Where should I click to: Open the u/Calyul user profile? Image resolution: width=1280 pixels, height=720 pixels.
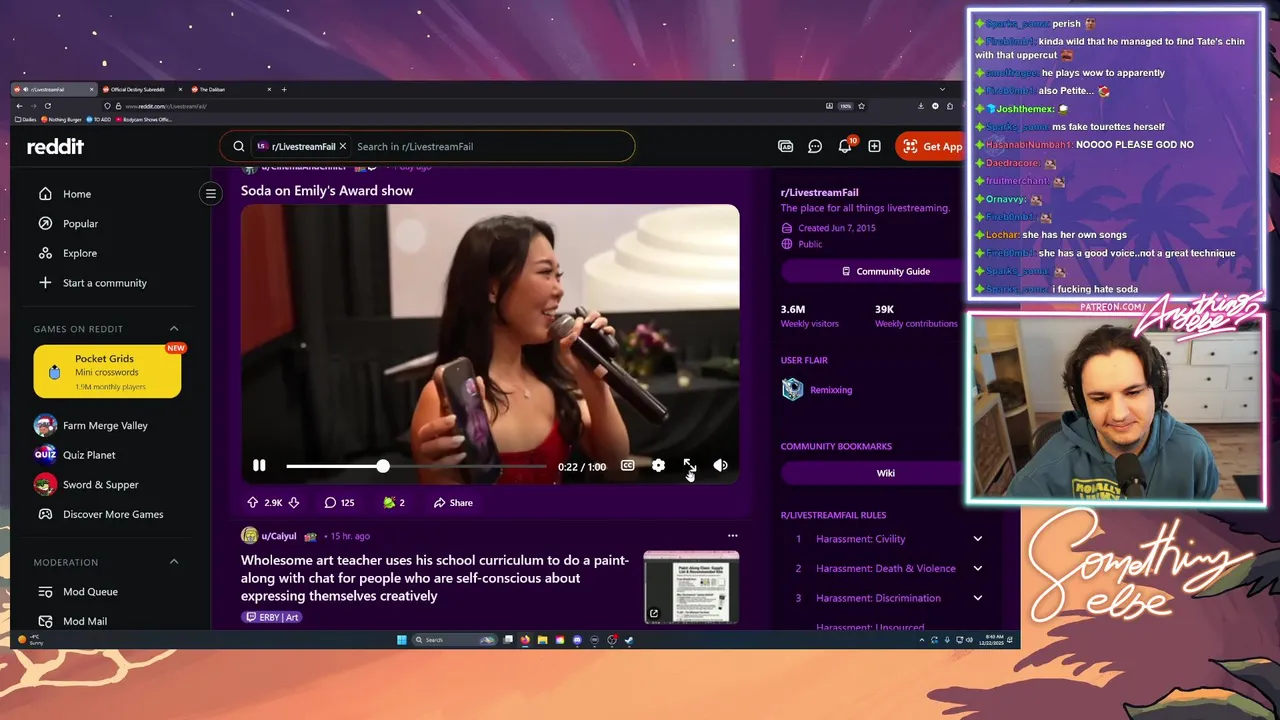[279, 536]
